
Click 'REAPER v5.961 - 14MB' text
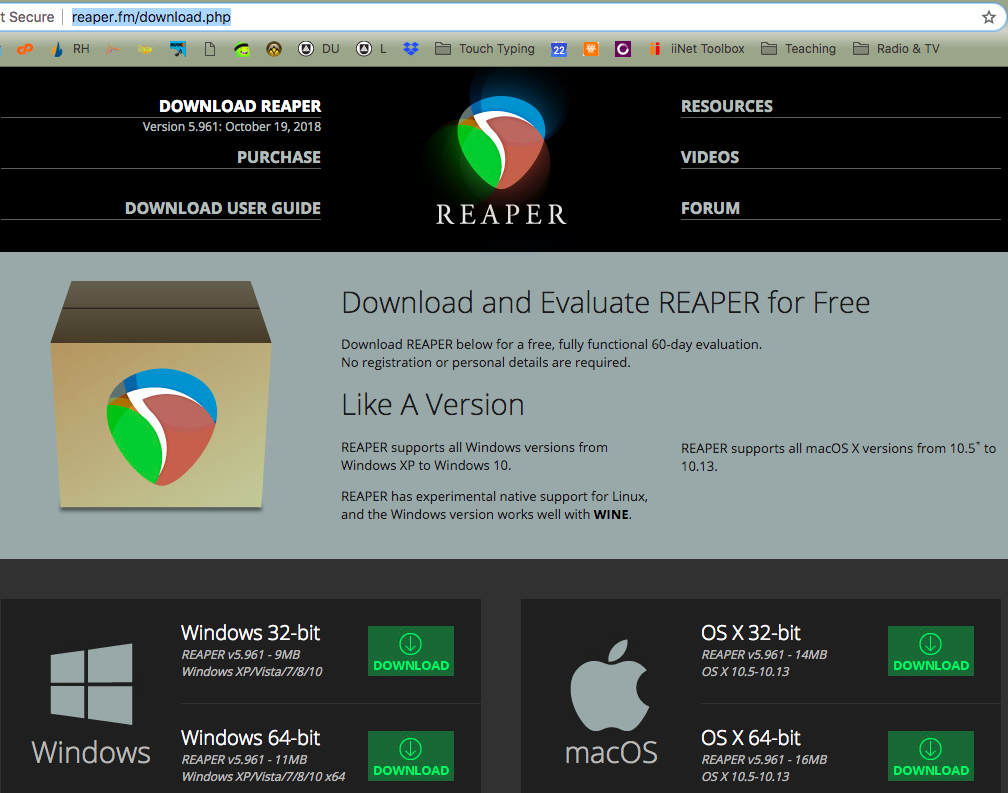pos(764,655)
